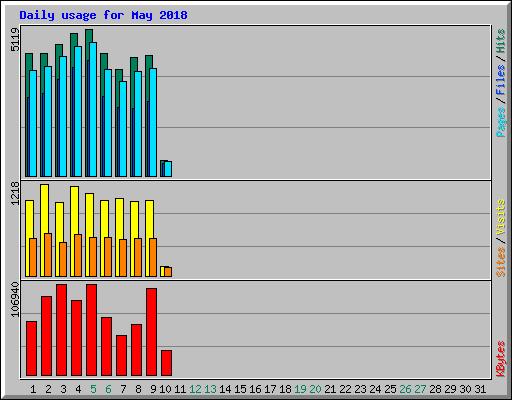Click day 22 on the x-axis
The image size is (512, 400).
(345, 389)
